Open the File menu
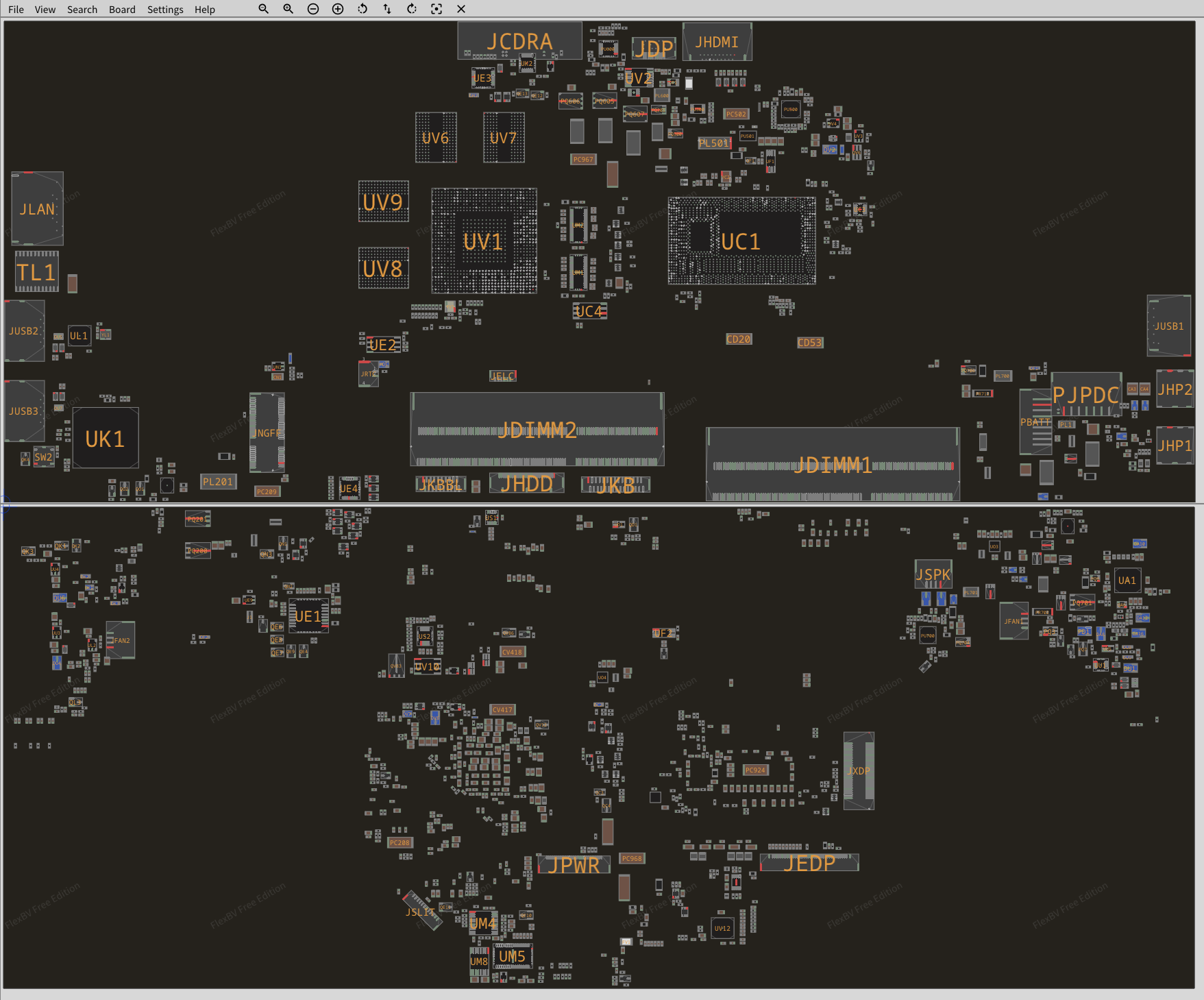The height and width of the screenshot is (1000, 1204). (x=16, y=10)
